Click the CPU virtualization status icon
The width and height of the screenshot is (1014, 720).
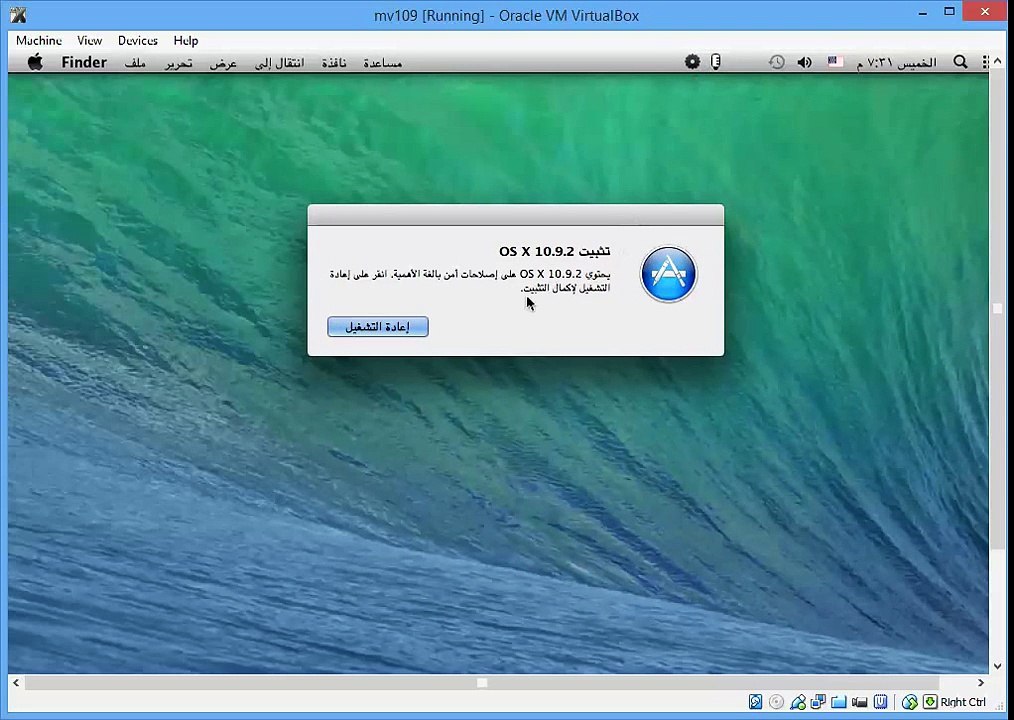tap(880, 701)
